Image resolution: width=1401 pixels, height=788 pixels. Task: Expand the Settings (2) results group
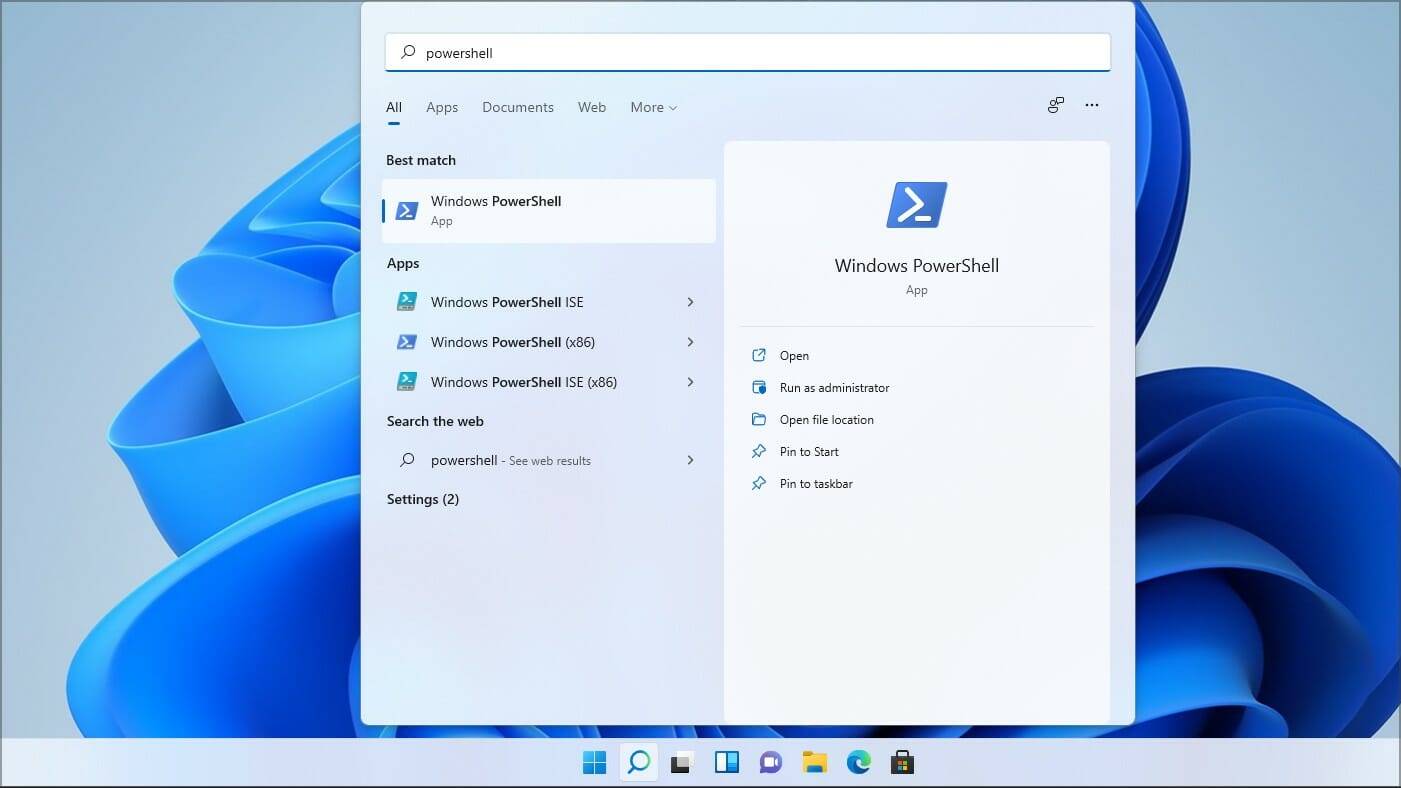pyautogui.click(x=423, y=499)
